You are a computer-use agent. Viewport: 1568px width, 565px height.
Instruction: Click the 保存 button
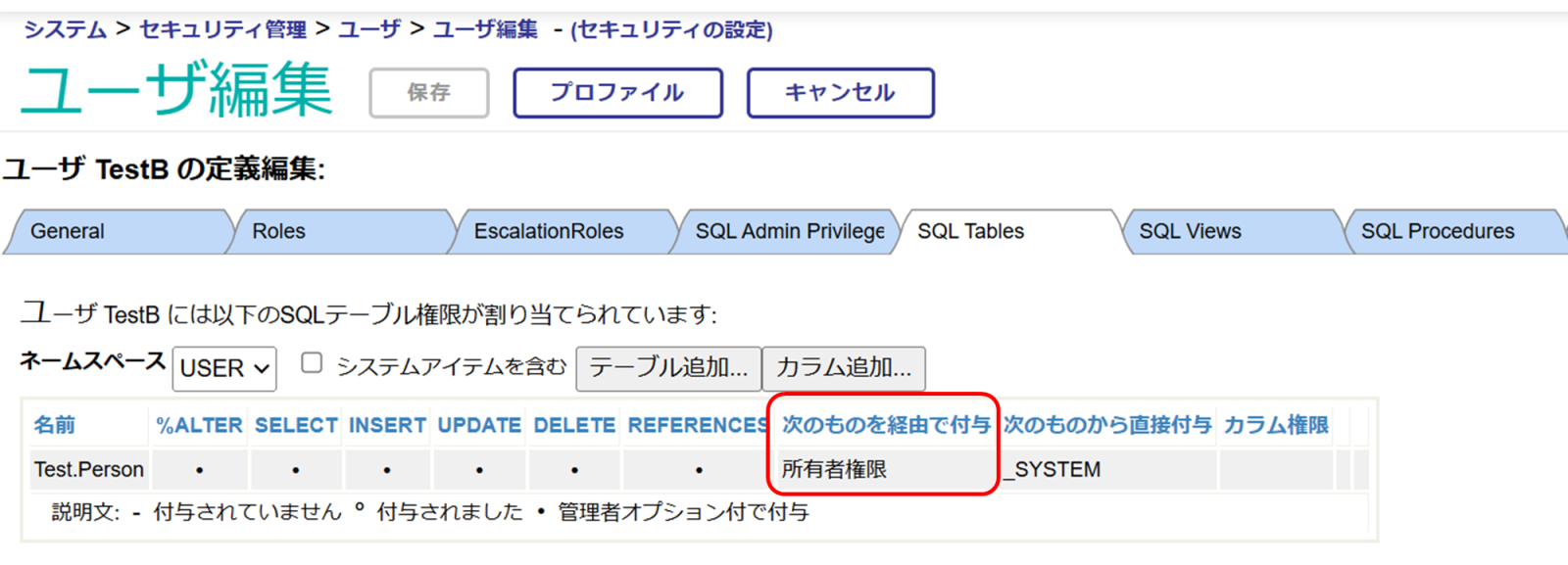429,93
